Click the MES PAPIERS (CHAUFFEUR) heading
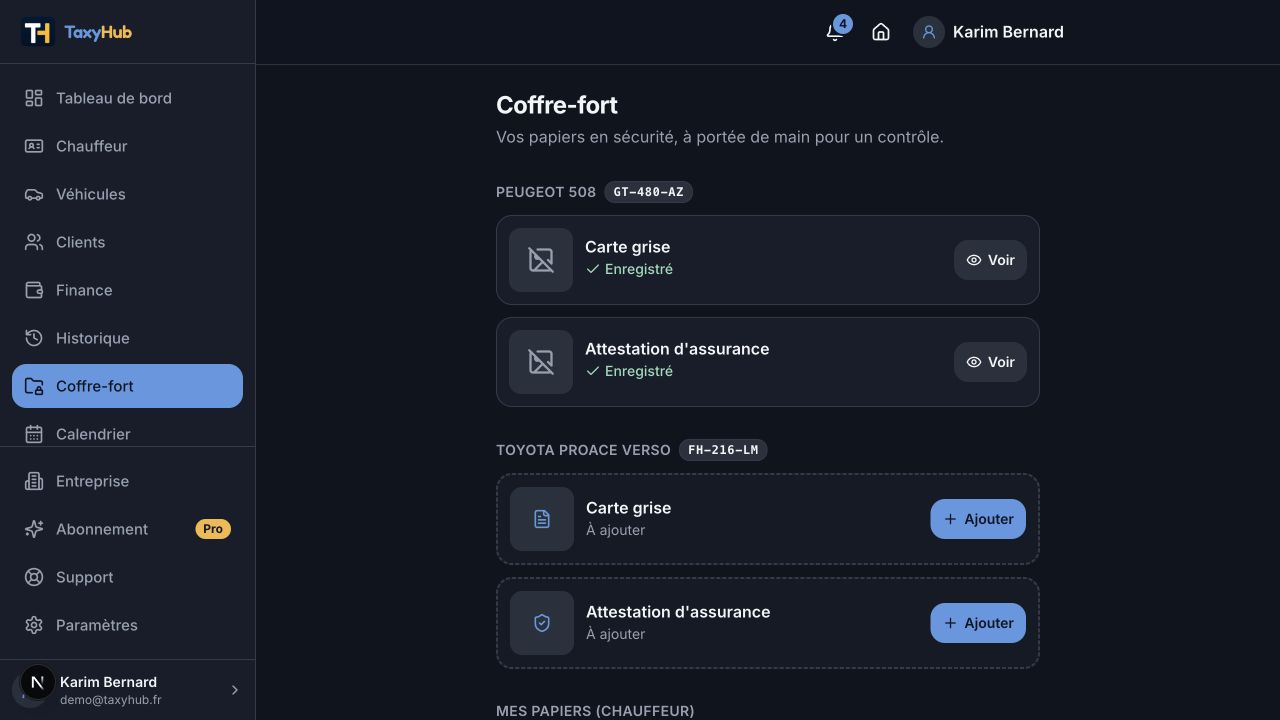1280x720 pixels. tap(595, 711)
